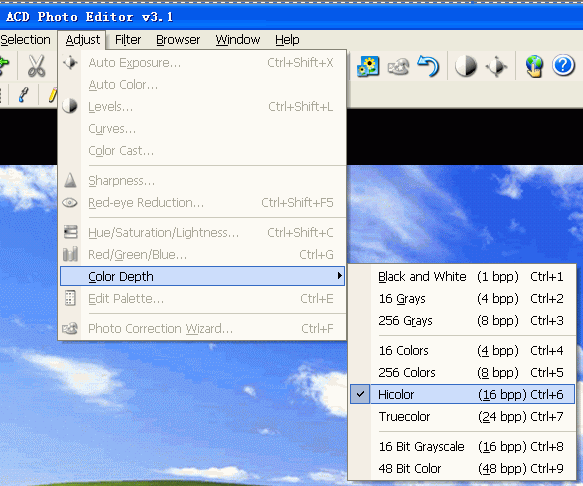Select 16 Grays color depth
The image size is (583, 486).
[463, 299]
